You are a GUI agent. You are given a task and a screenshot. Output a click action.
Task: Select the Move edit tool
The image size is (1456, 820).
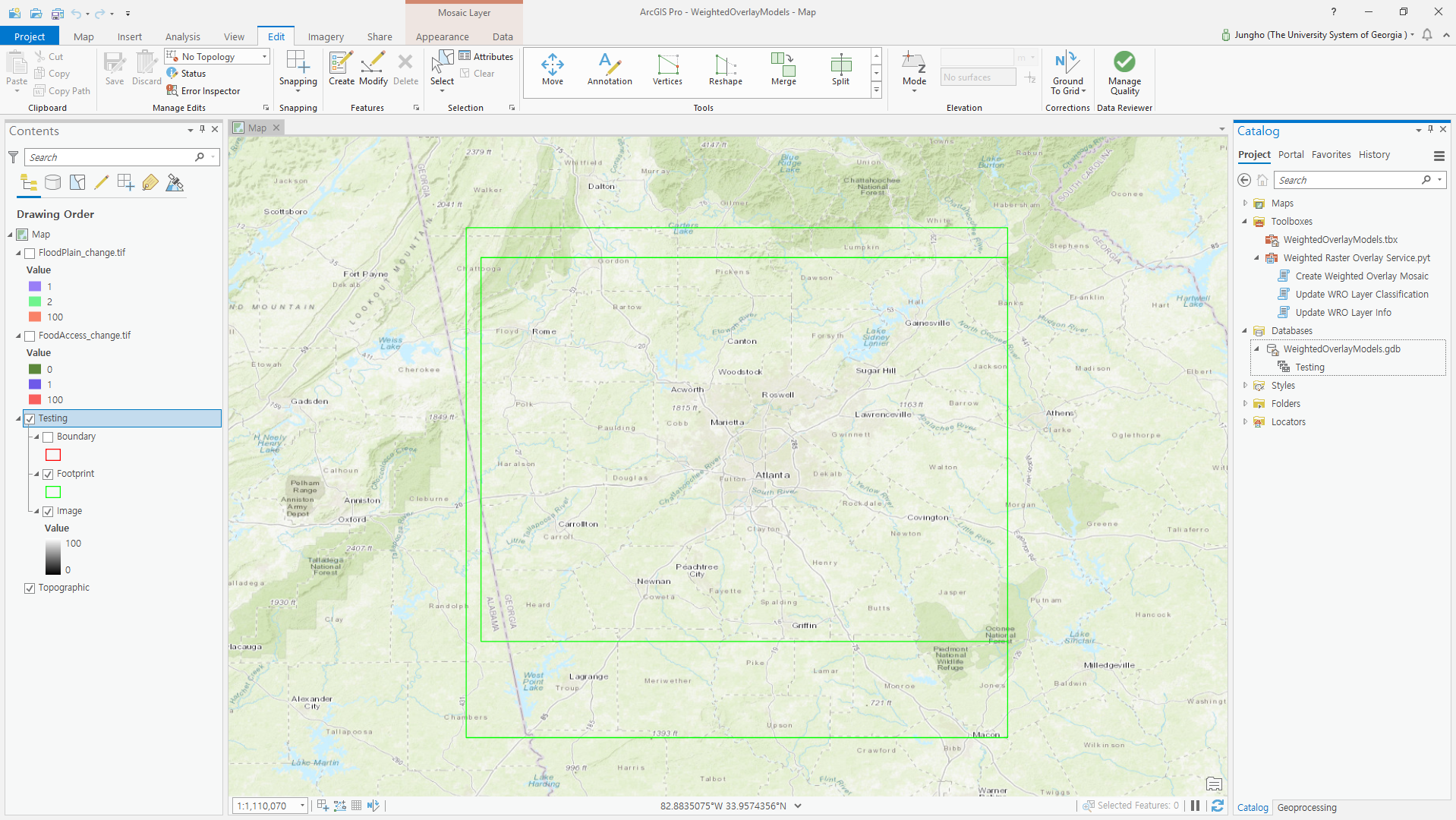(x=553, y=69)
